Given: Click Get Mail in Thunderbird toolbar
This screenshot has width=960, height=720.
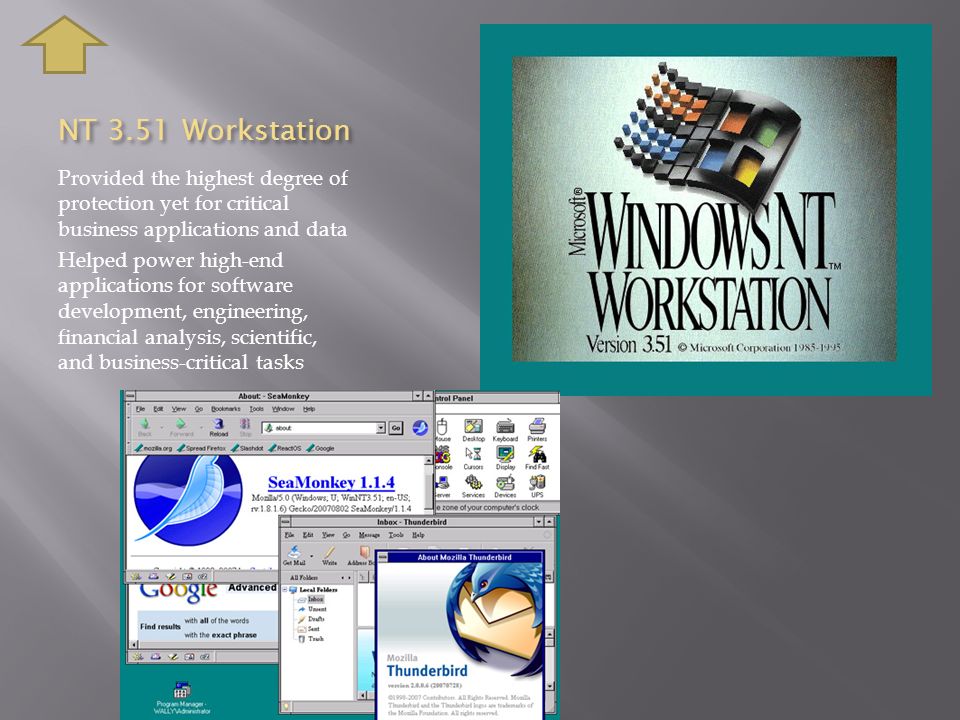Looking at the screenshot, I should pos(294,555).
